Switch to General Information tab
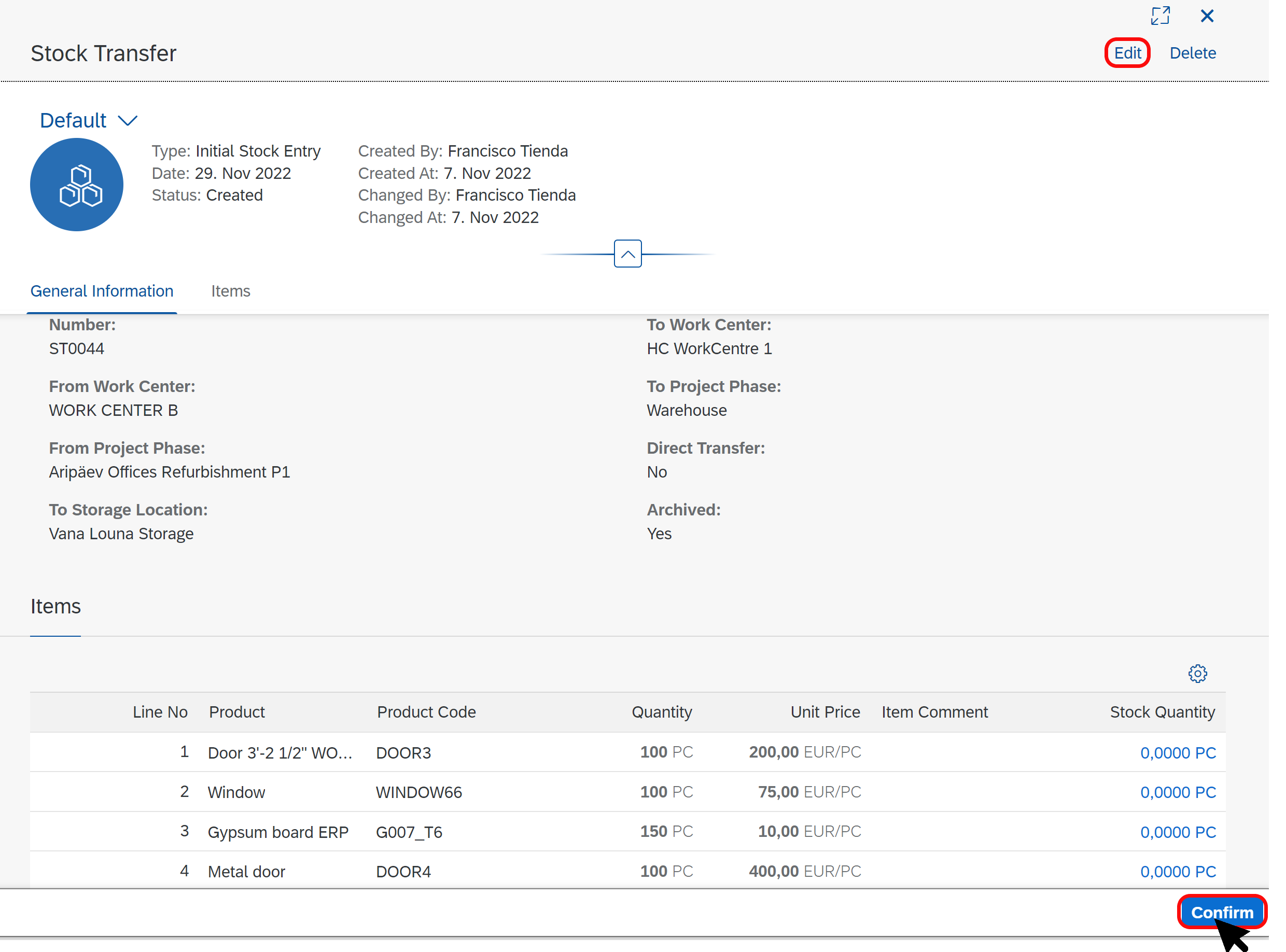1286x952 pixels. tap(102, 291)
